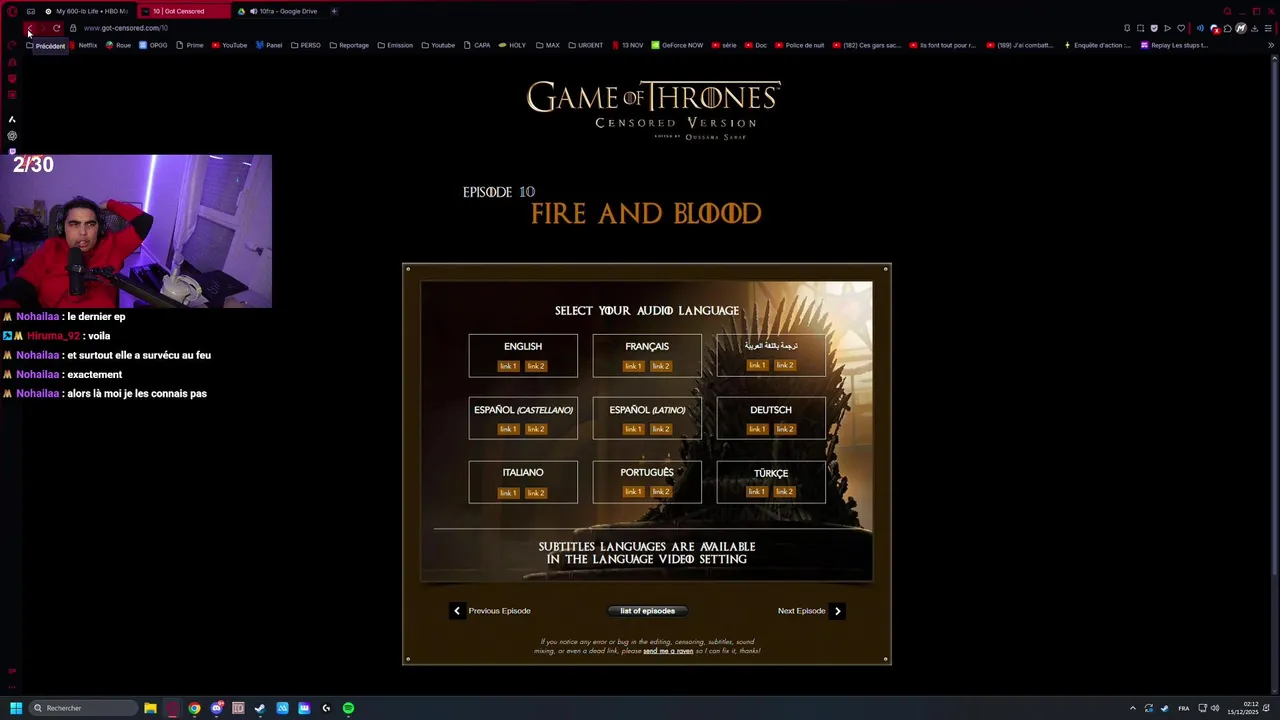Open the extensions cube icon
Screen dimensions: 1280x720
coord(1228,28)
